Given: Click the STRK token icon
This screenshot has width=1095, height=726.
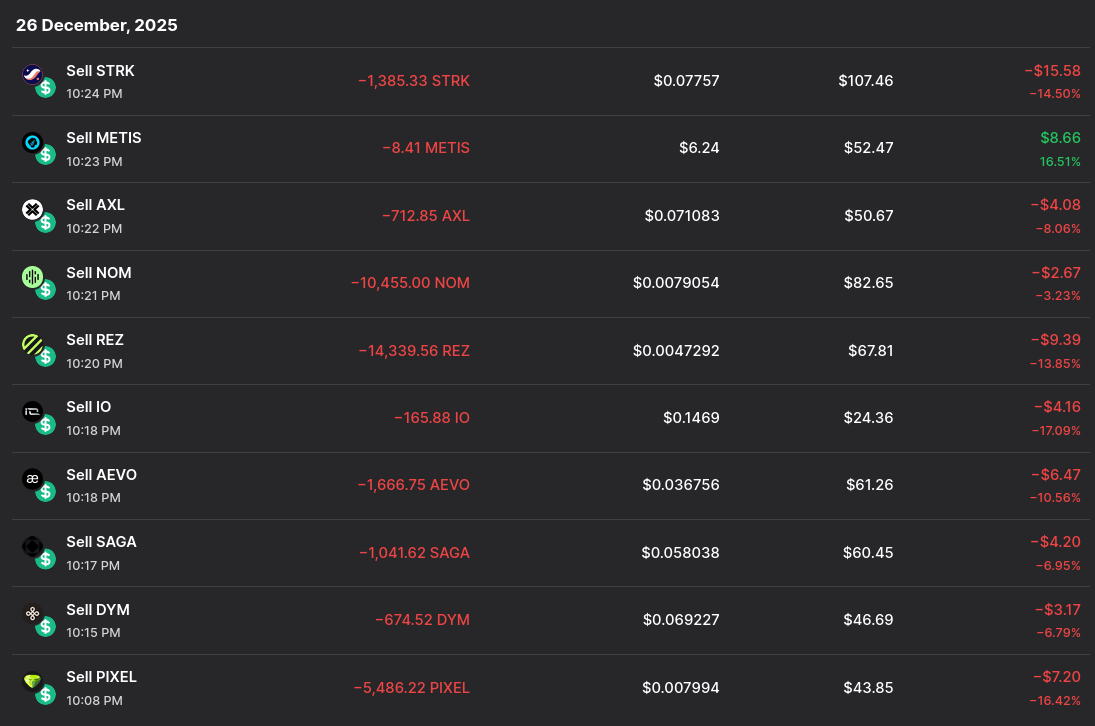Looking at the screenshot, I should (x=33, y=74).
